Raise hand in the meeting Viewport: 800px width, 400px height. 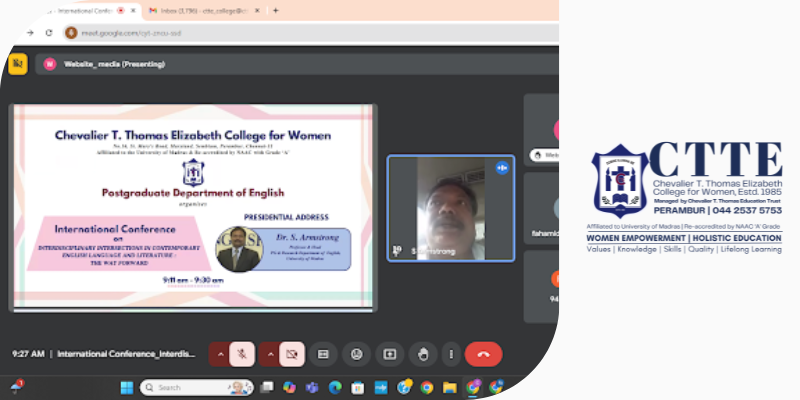[x=423, y=354]
